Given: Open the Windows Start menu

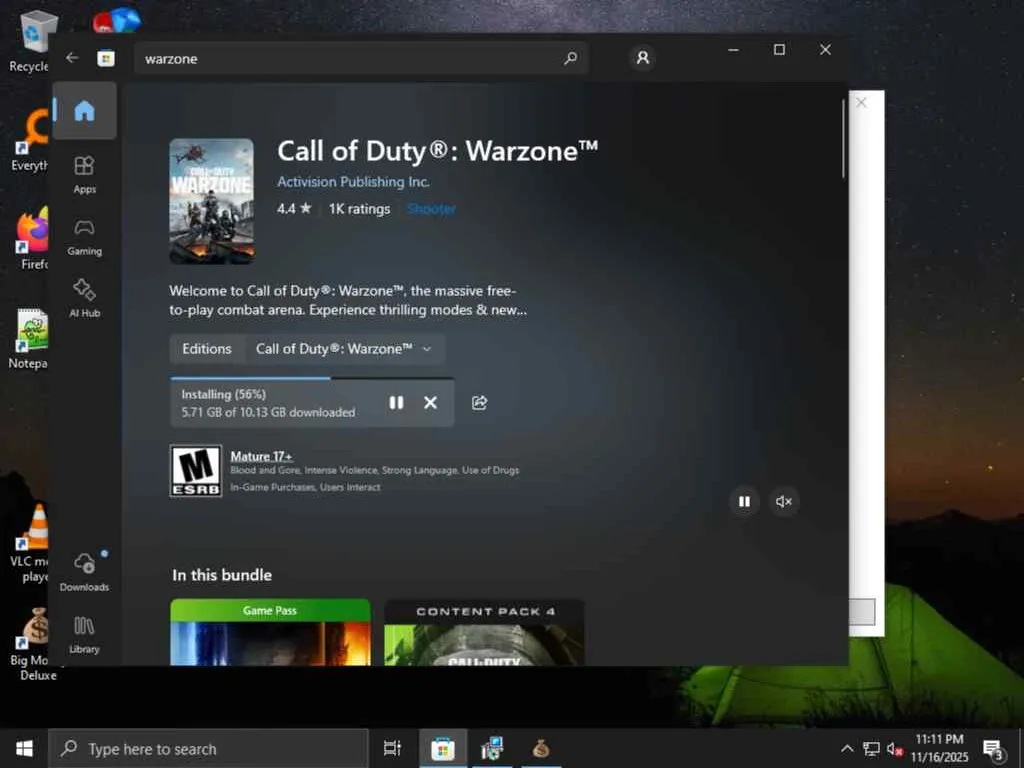Looking at the screenshot, I should [24, 748].
